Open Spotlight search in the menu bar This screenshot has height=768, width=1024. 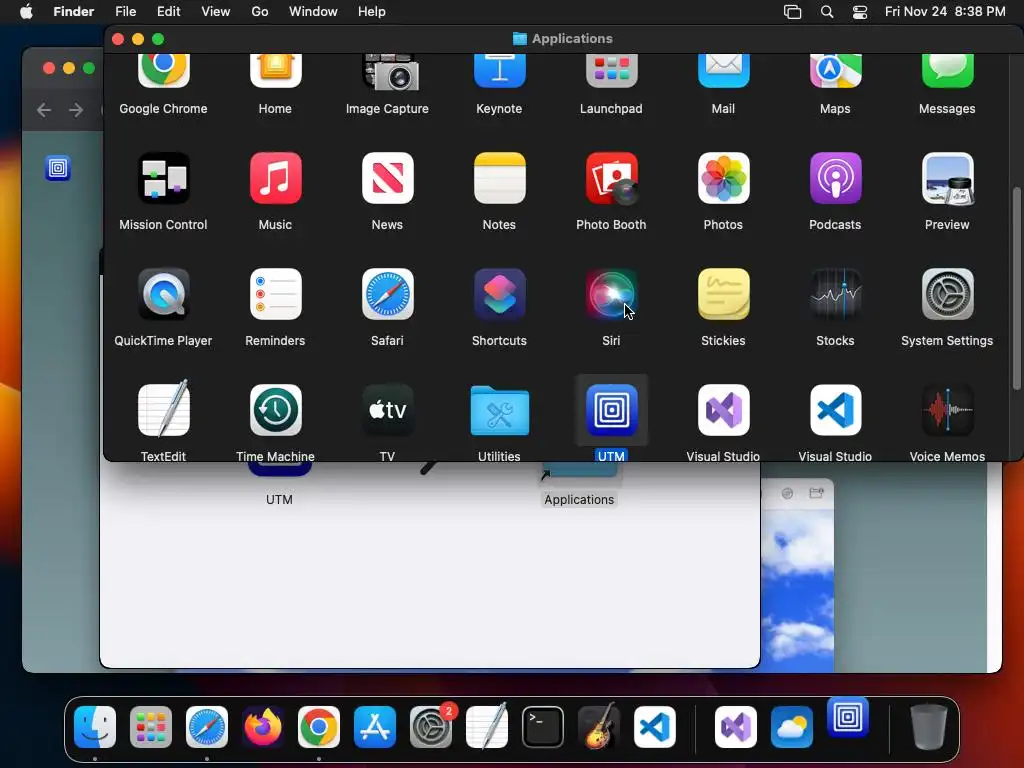[x=827, y=12]
